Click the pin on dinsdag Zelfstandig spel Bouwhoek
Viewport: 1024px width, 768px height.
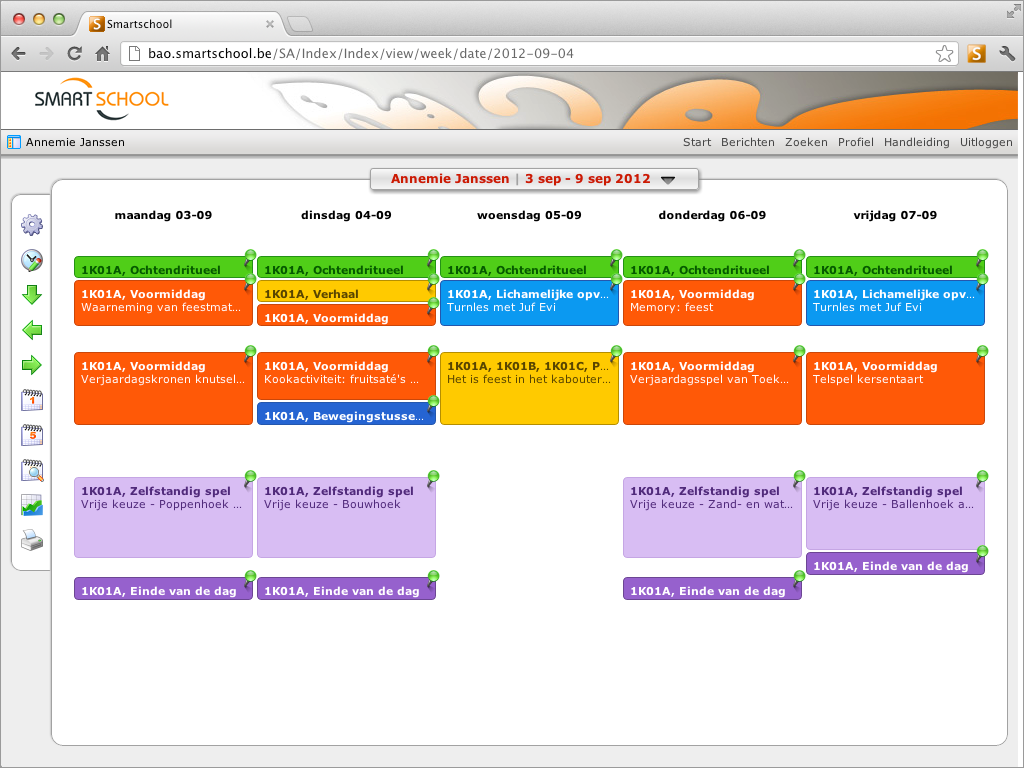(432, 477)
